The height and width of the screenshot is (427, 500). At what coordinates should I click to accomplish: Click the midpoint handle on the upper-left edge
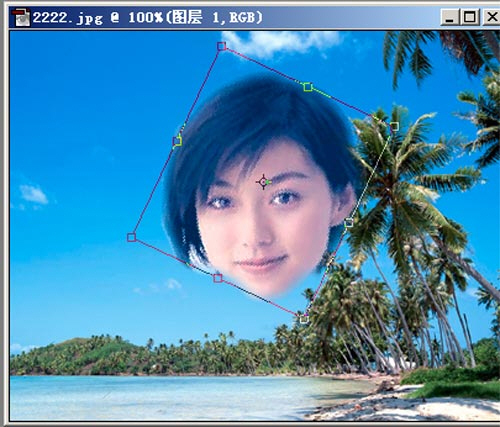pos(177,141)
